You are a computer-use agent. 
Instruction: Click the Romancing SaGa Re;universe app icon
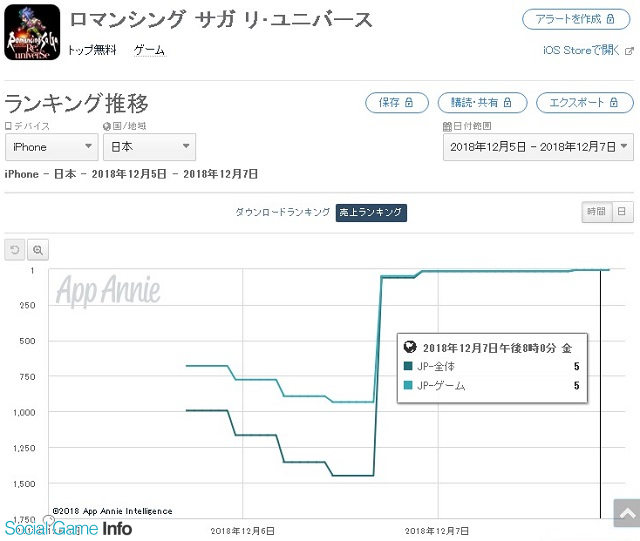coord(32,32)
